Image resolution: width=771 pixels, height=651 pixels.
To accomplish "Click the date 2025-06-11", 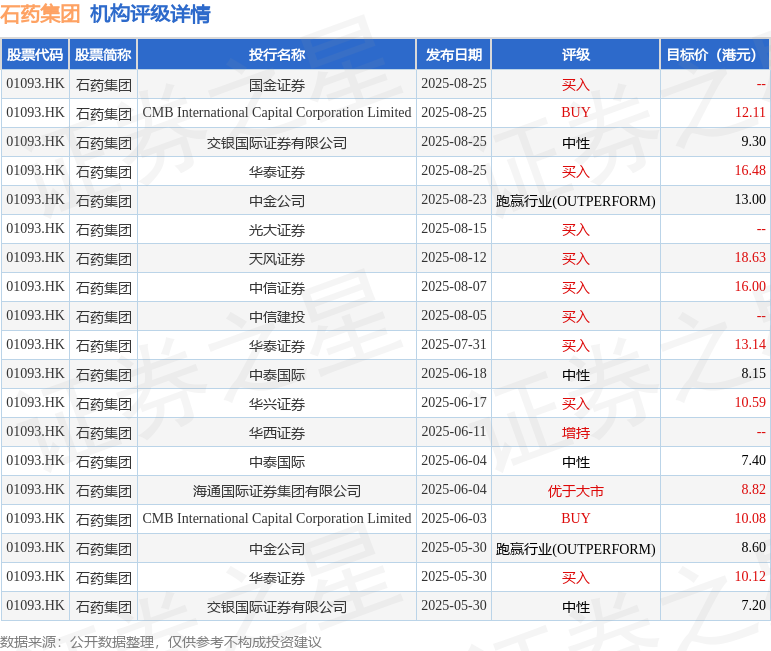I will click(454, 432).
